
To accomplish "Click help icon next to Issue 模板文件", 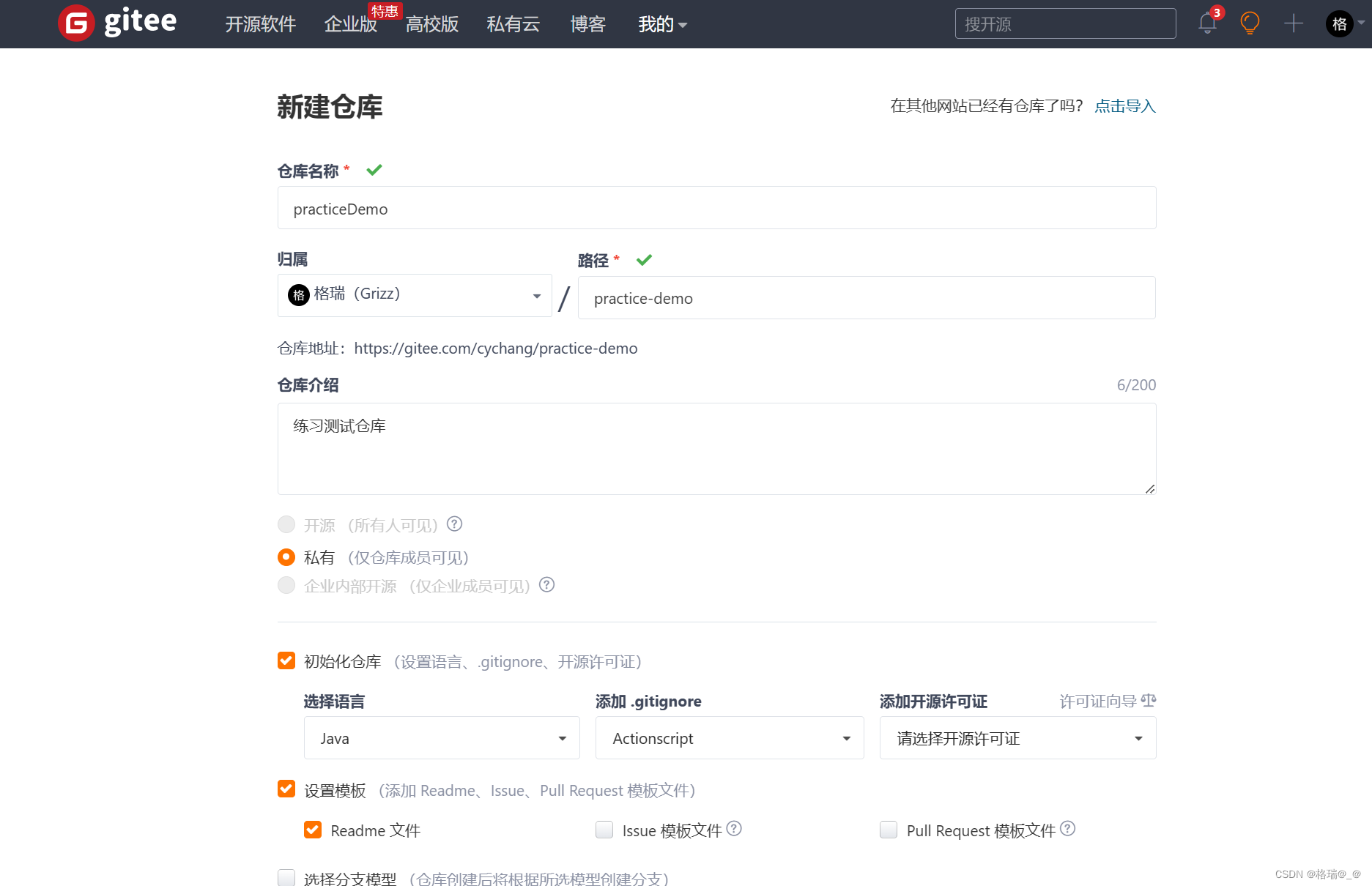I will [734, 828].
